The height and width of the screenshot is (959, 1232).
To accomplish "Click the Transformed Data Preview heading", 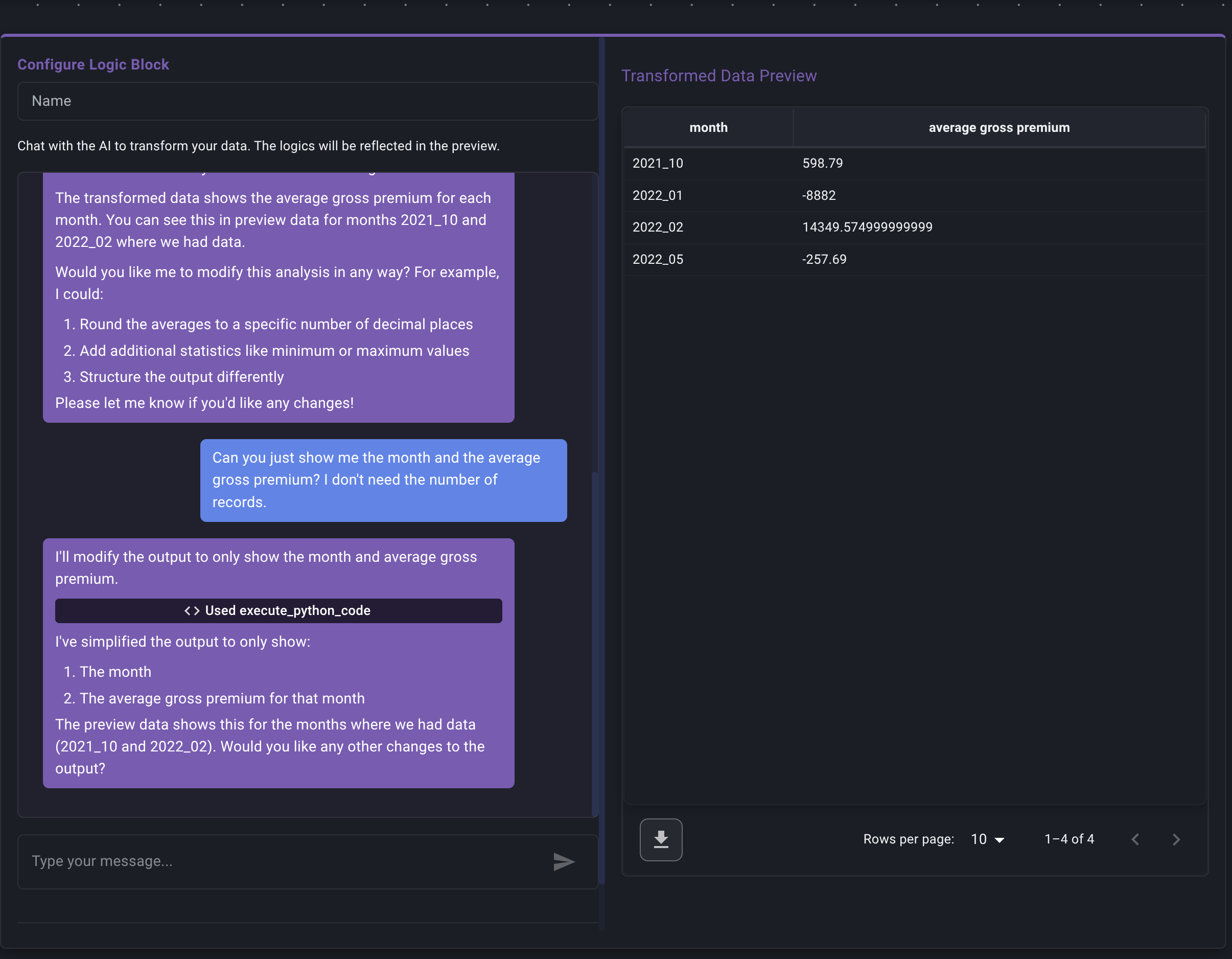I will pyautogui.click(x=719, y=75).
